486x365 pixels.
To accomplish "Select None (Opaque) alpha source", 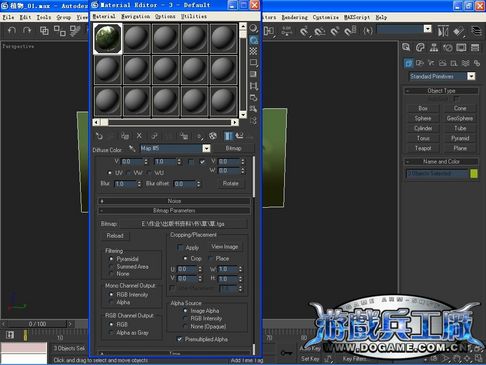I will coord(185,327).
